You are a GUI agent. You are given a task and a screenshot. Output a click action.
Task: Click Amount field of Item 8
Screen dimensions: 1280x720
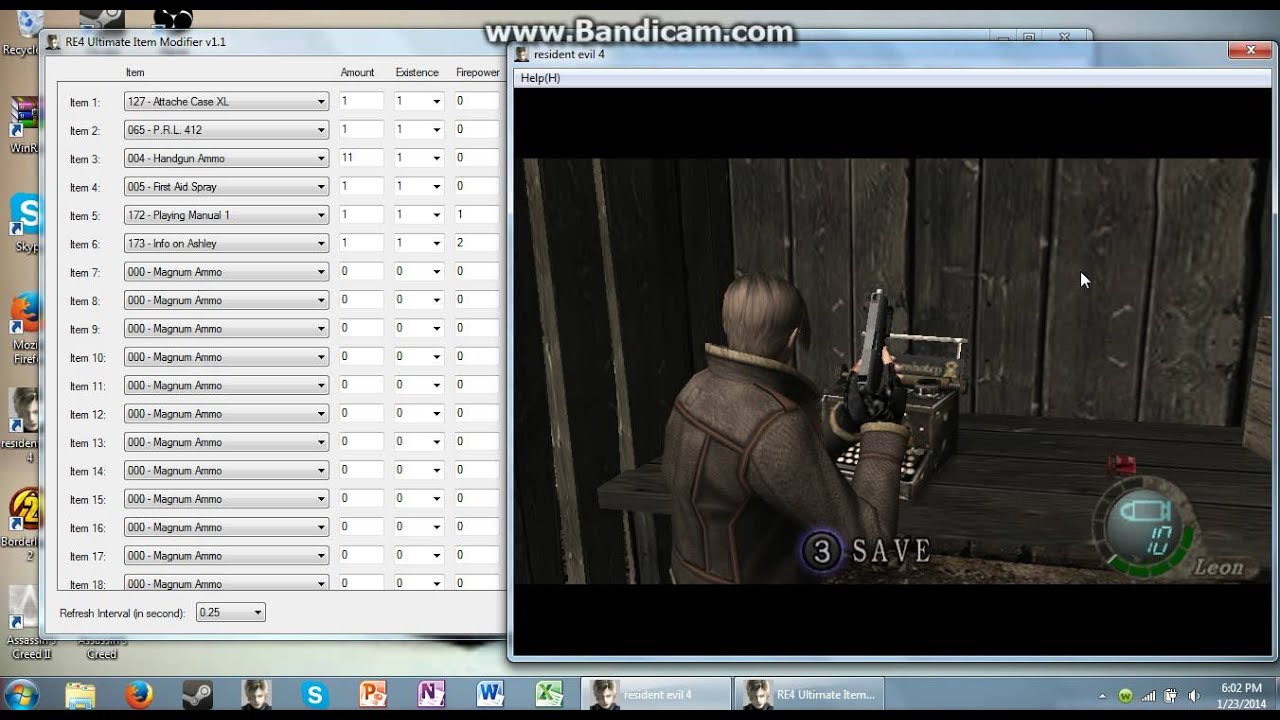361,300
